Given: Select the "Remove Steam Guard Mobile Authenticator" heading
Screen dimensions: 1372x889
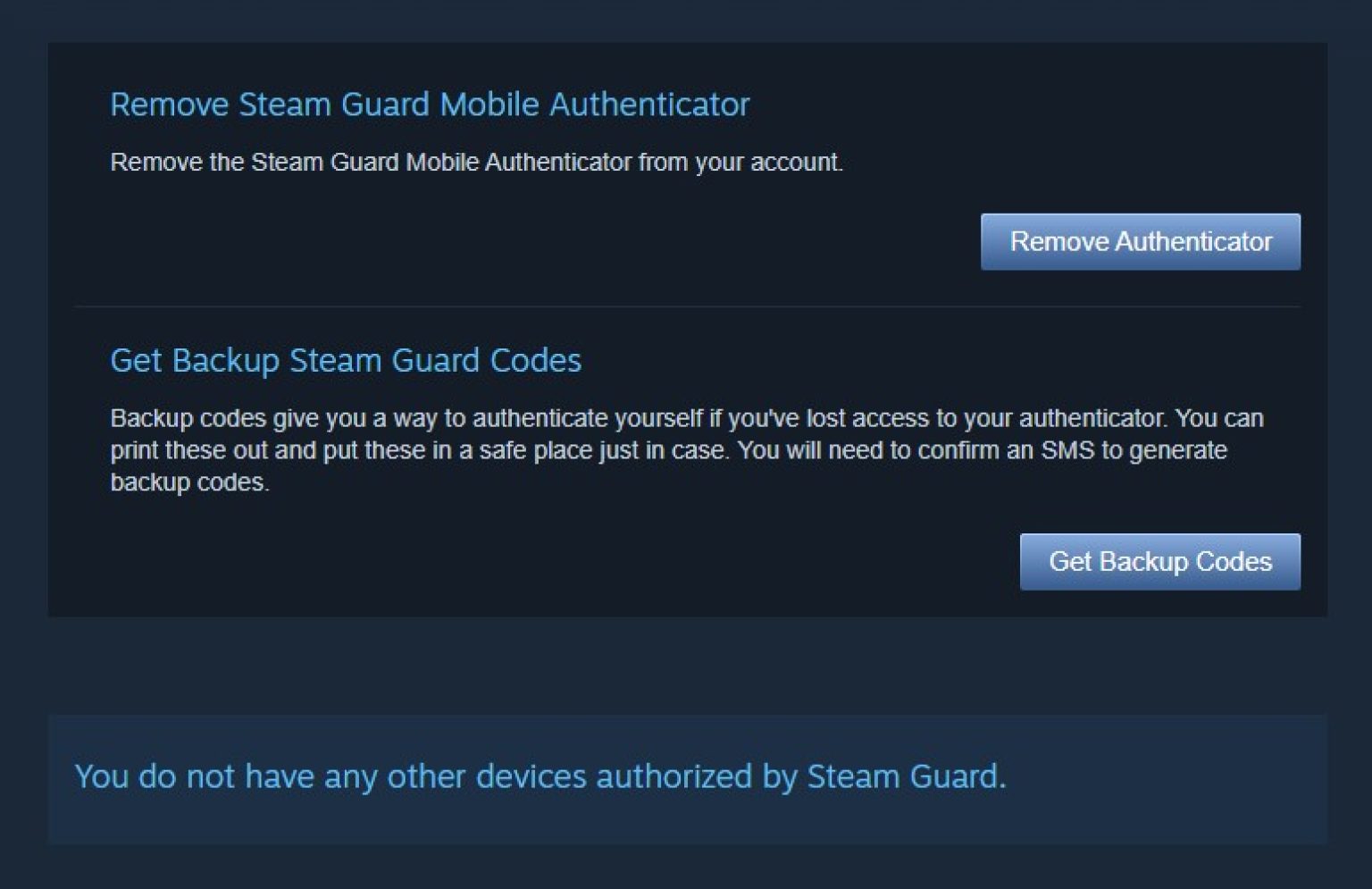Looking at the screenshot, I should (x=430, y=104).
